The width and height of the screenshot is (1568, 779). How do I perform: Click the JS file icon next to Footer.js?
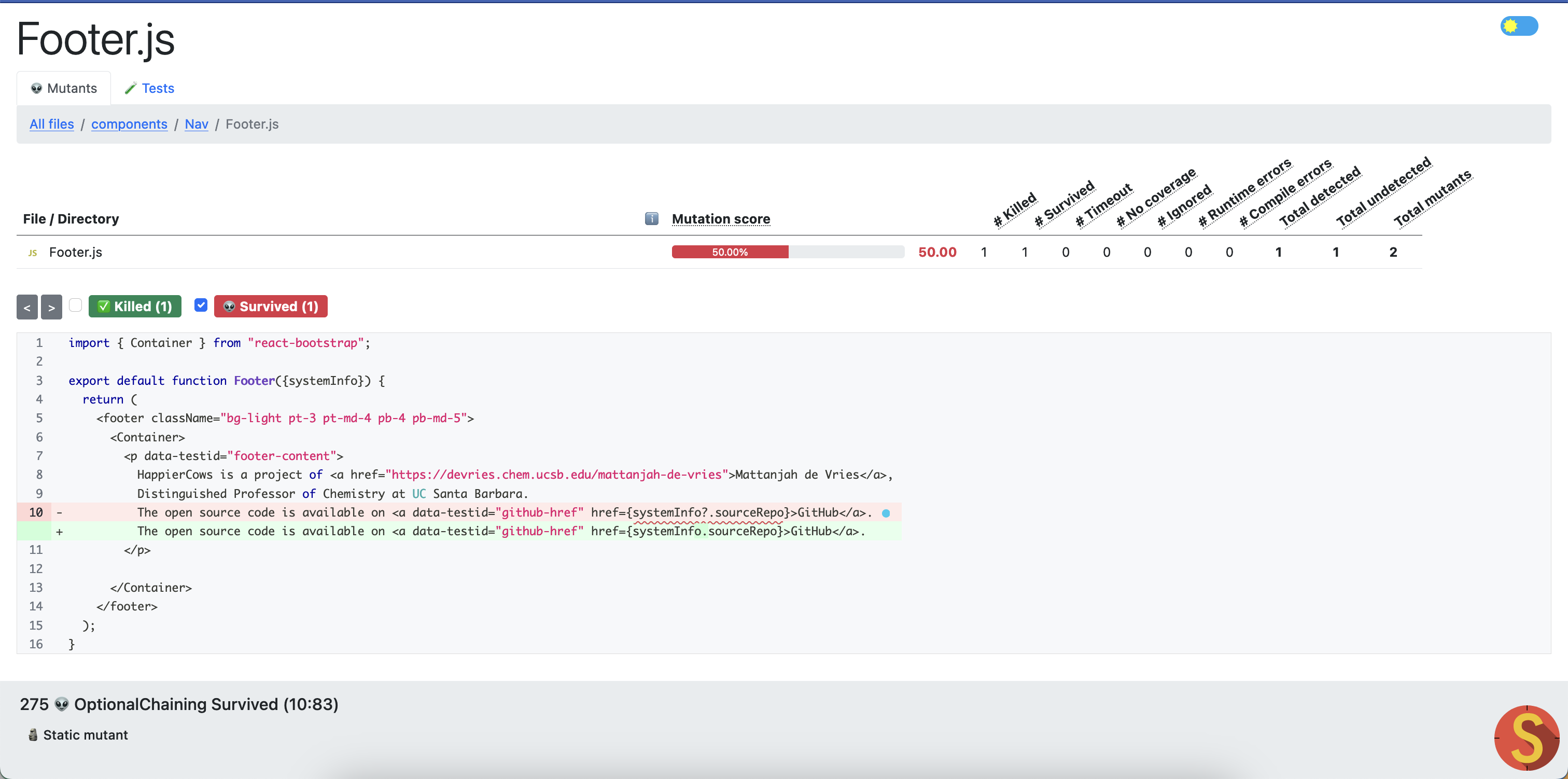[33, 253]
